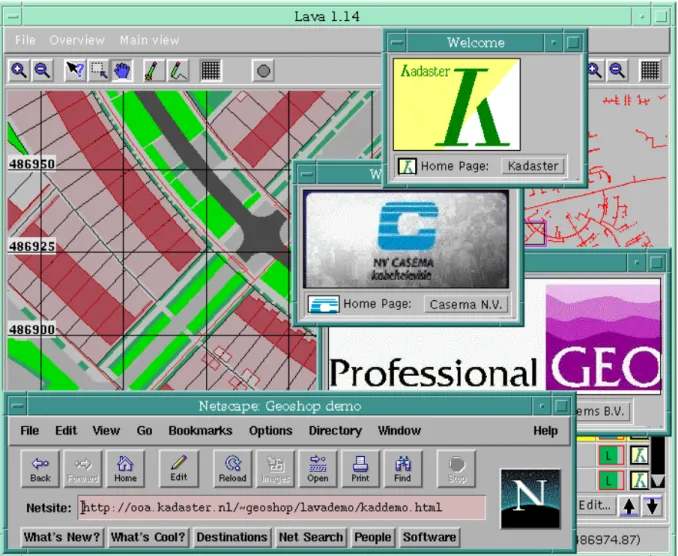Click the Net Search button
Image resolution: width=678 pixels, height=556 pixels.
tap(311, 537)
